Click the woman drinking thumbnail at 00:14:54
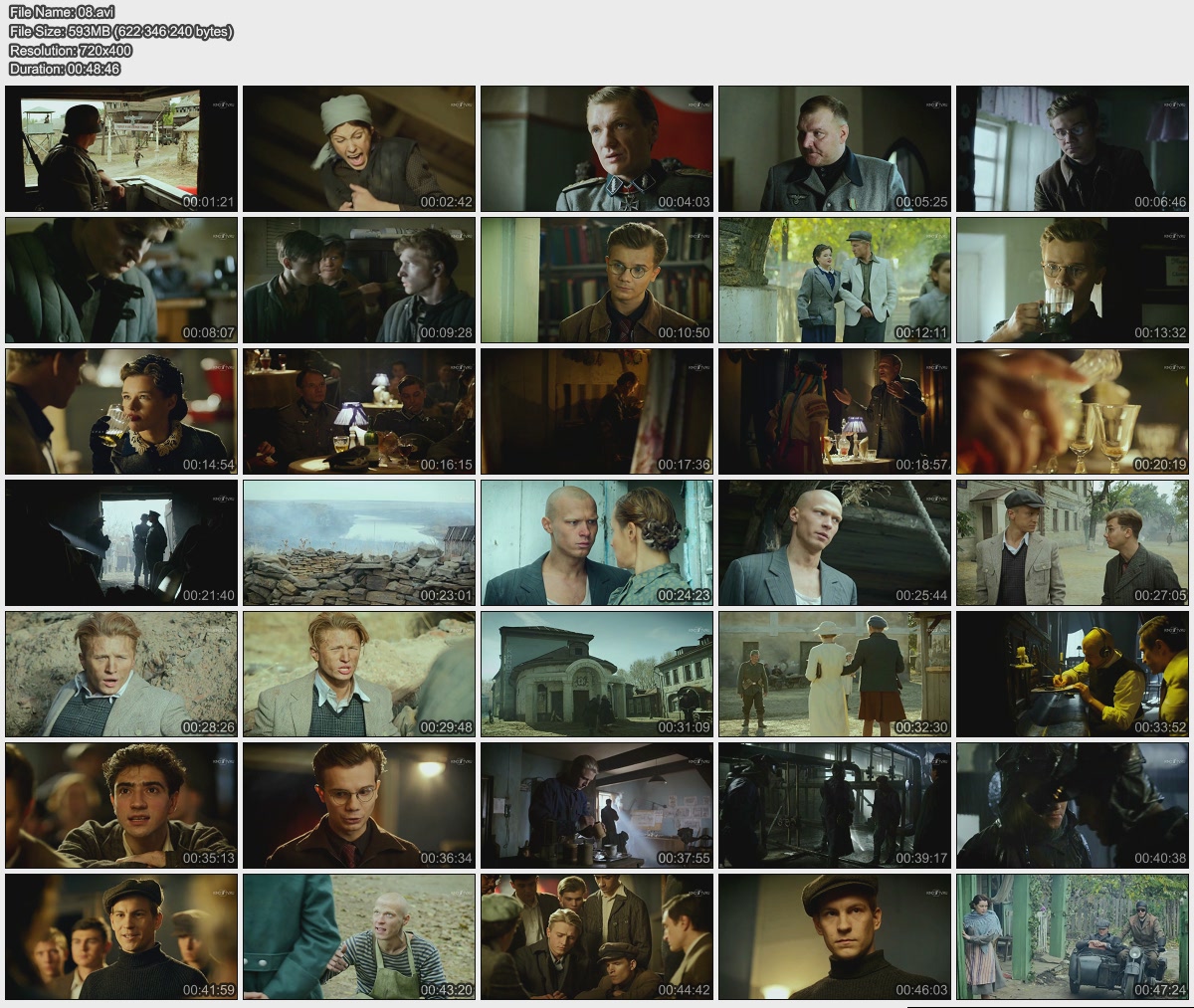 click(x=121, y=411)
